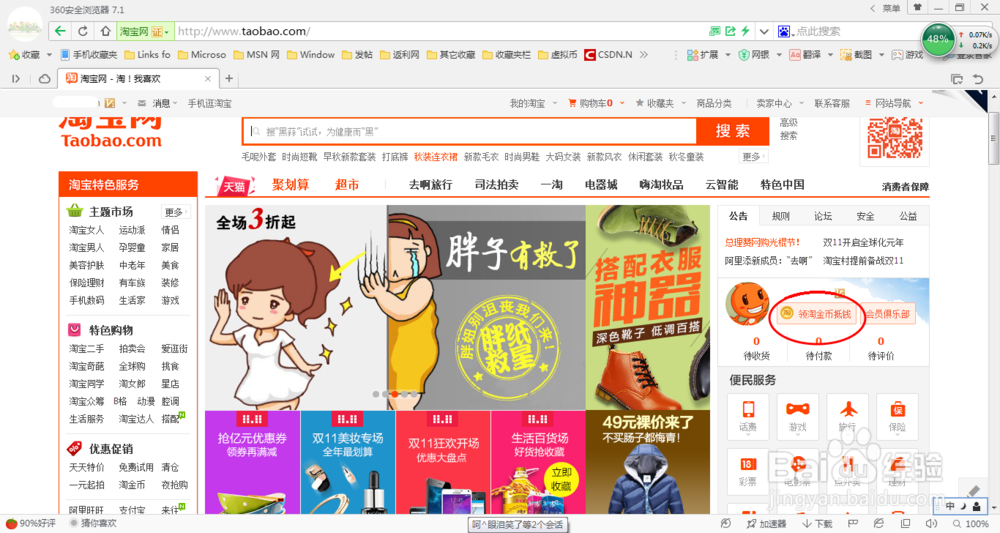The height and width of the screenshot is (533, 1000).
Task: Open the 手机收藏夹 phone bookmark
Action: coord(89,55)
